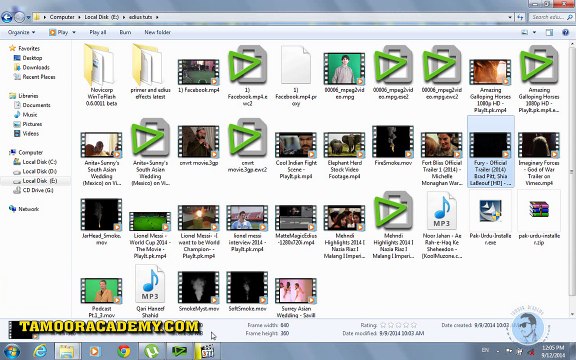
Task: Create a New folder
Action: (157, 32)
